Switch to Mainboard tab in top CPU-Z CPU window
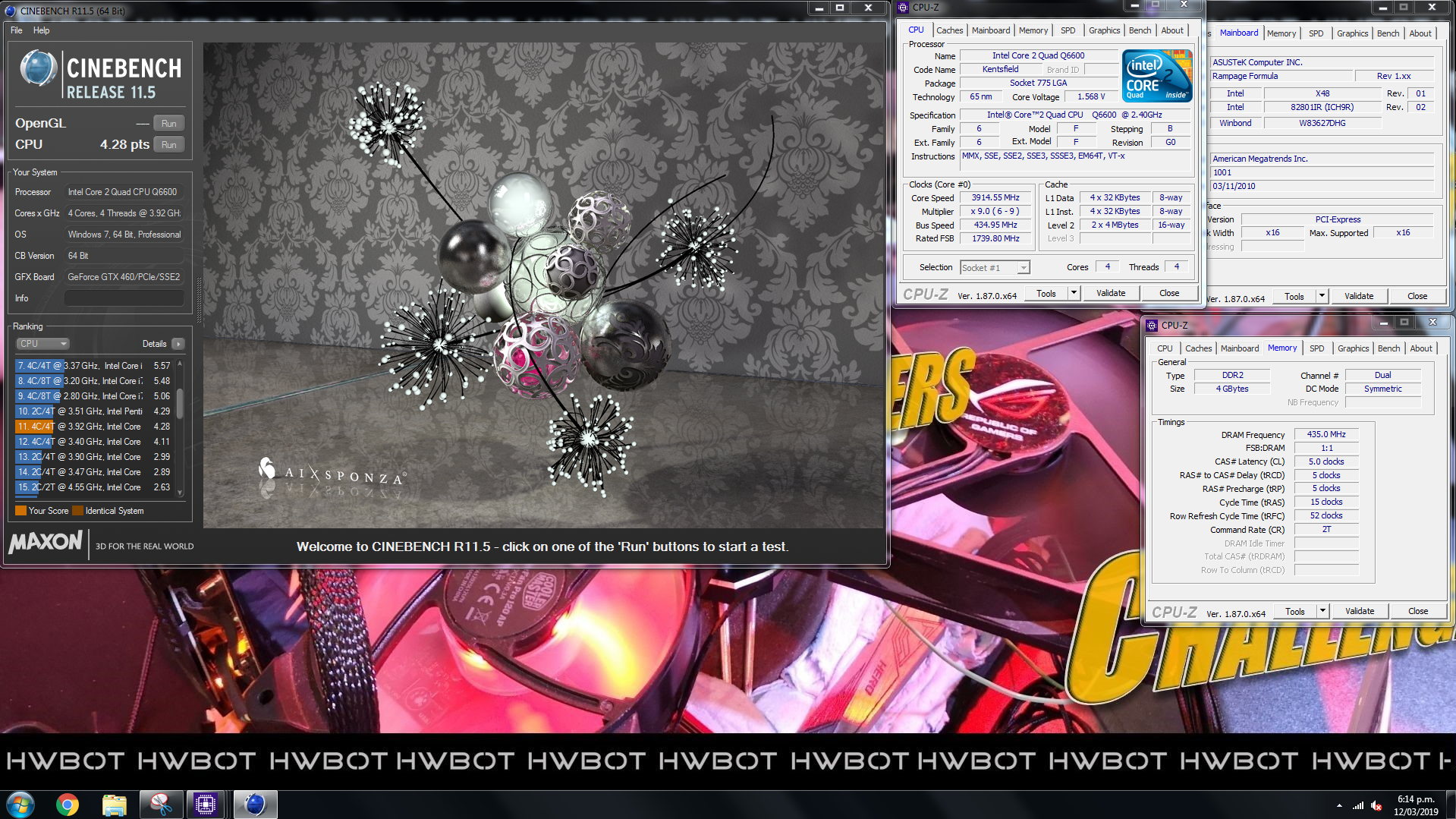This screenshot has height=819, width=1456. point(991,30)
